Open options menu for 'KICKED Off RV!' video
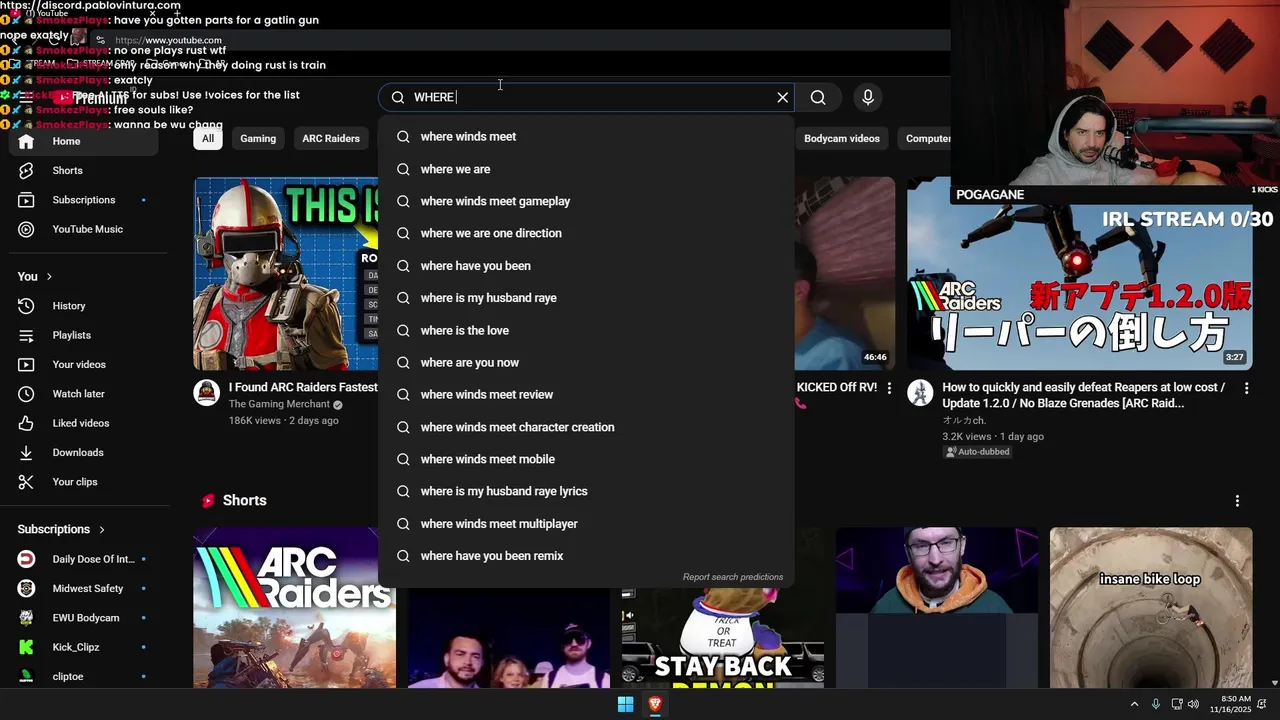 tap(889, 388)
